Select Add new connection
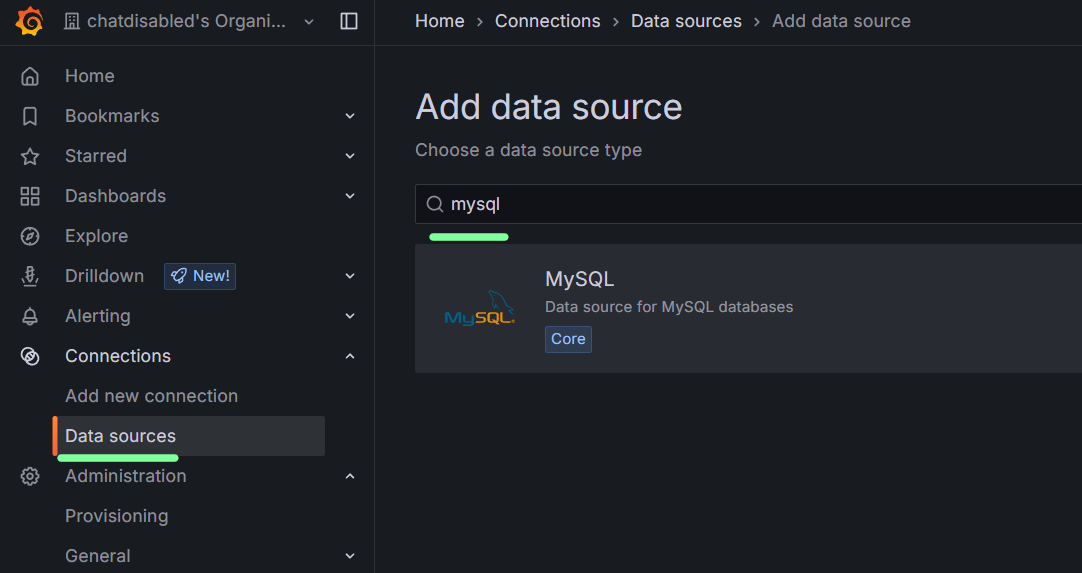The width and height of the screenshot is (1082, 573). [x=151, y=396]
